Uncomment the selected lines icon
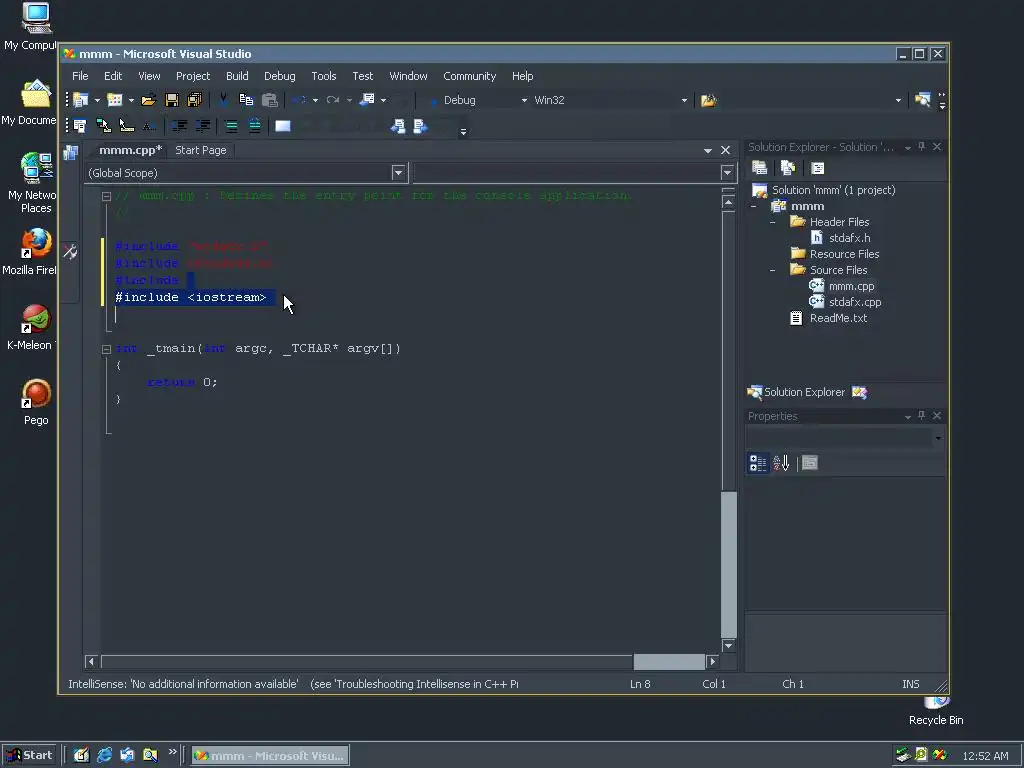 pos(255,125)
